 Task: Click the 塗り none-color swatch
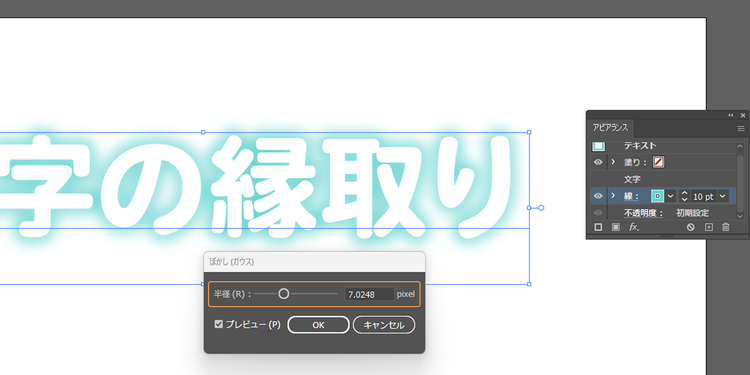pyautogui.click(x=659, y=163)
